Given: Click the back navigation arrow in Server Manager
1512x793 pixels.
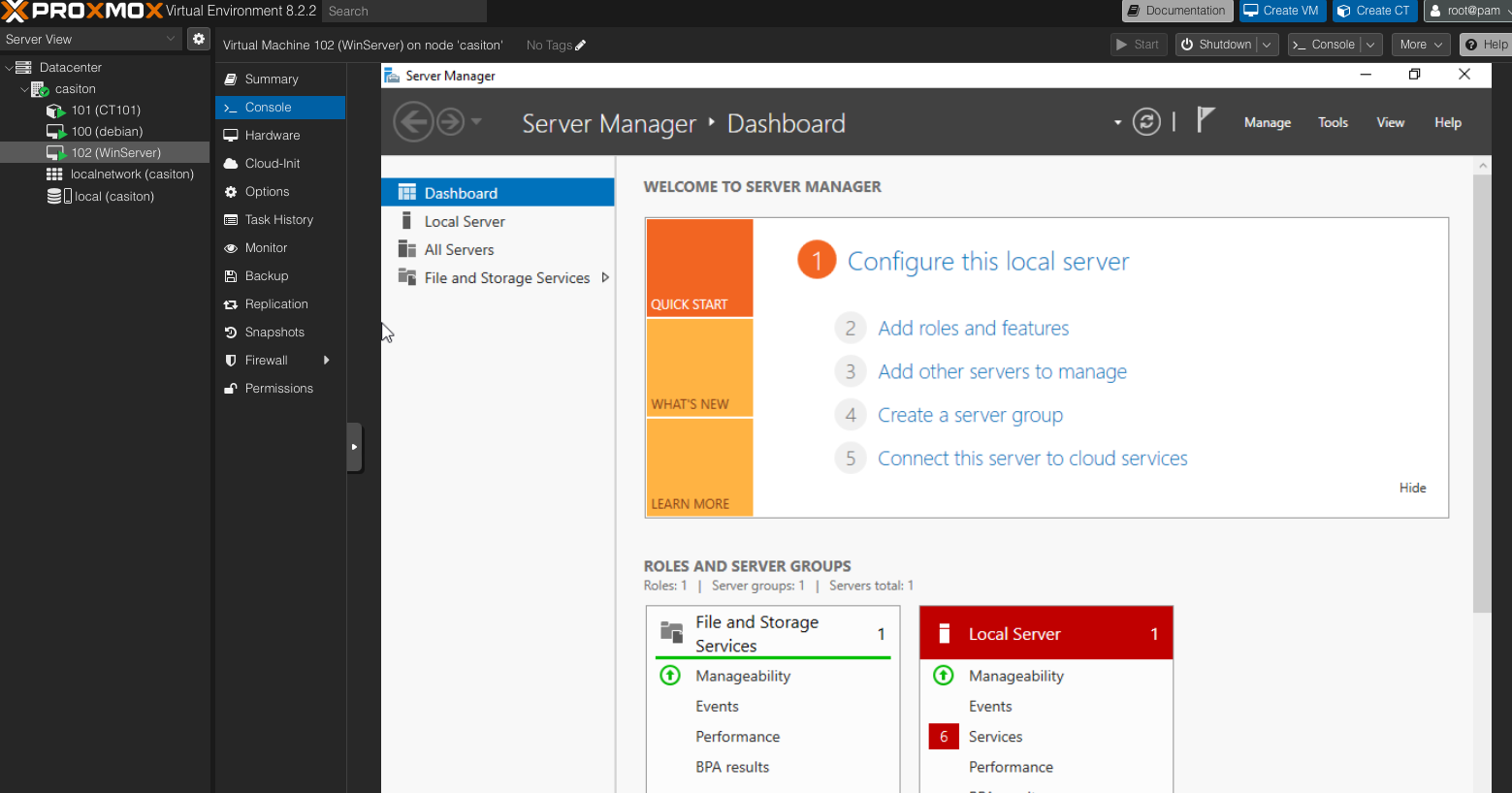Looking at the screenshot, I should click(413, 122).
